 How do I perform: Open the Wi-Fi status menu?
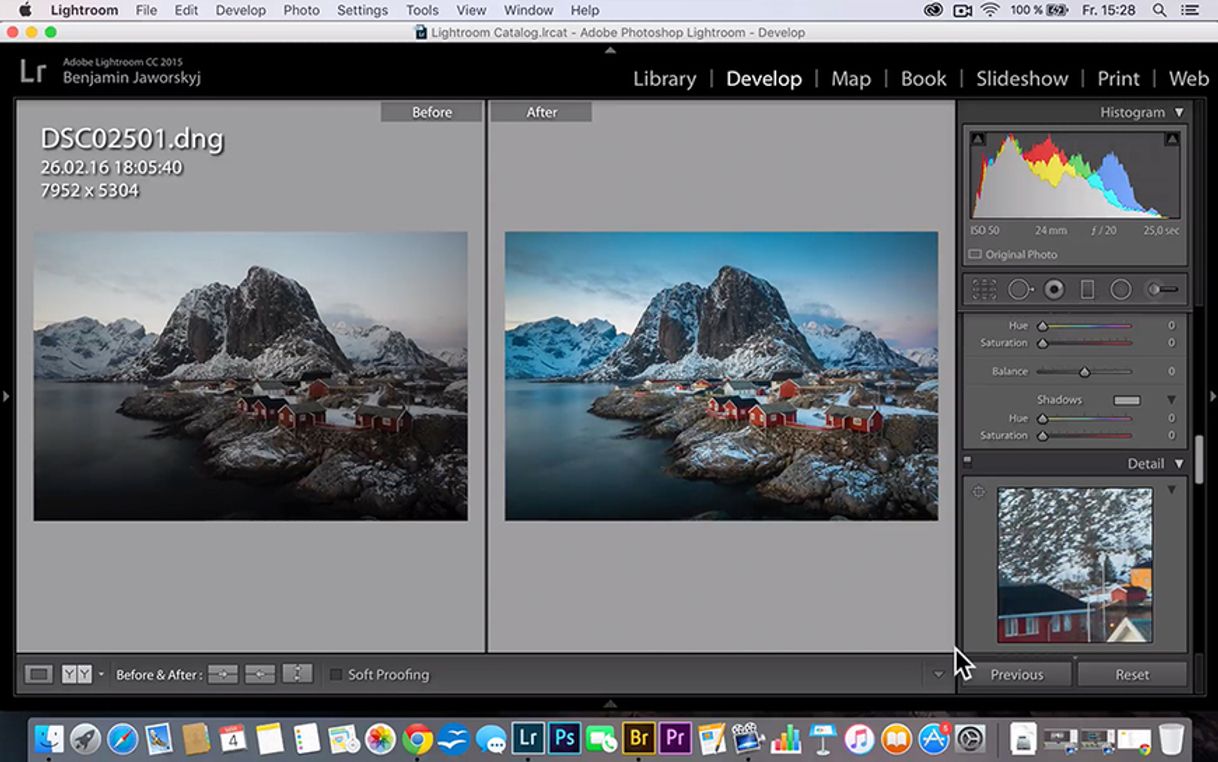click(990, 10)
